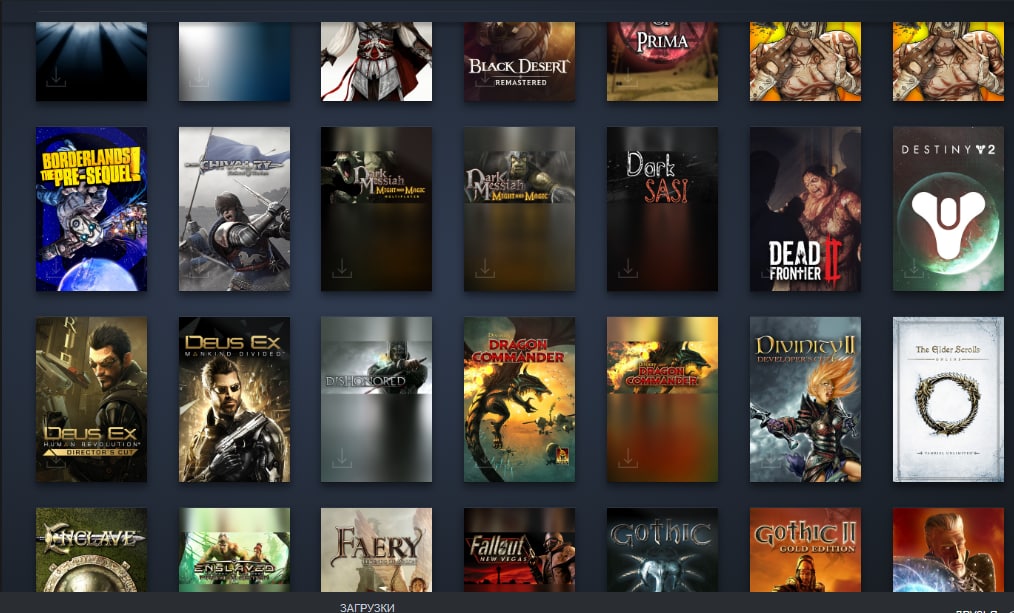Open Deus Ex Mankind Divided cover
This screenshot has width=1014, height=613.
(x=234, y=399)
